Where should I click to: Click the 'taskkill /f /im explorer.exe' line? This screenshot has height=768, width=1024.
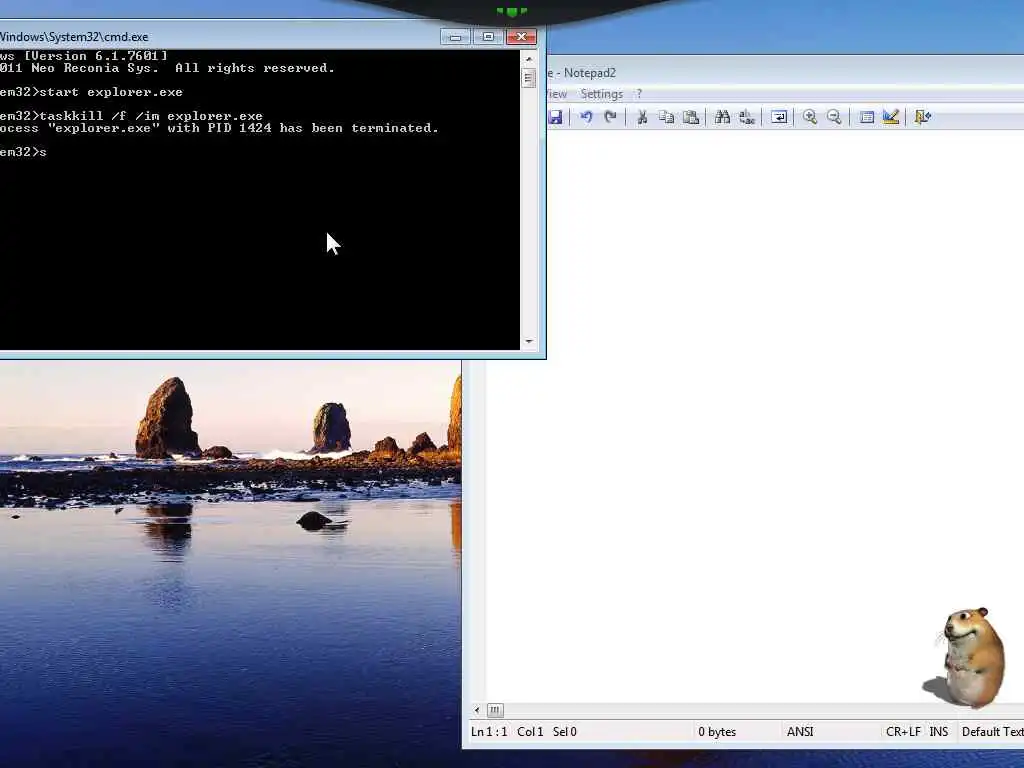[131, 116]
